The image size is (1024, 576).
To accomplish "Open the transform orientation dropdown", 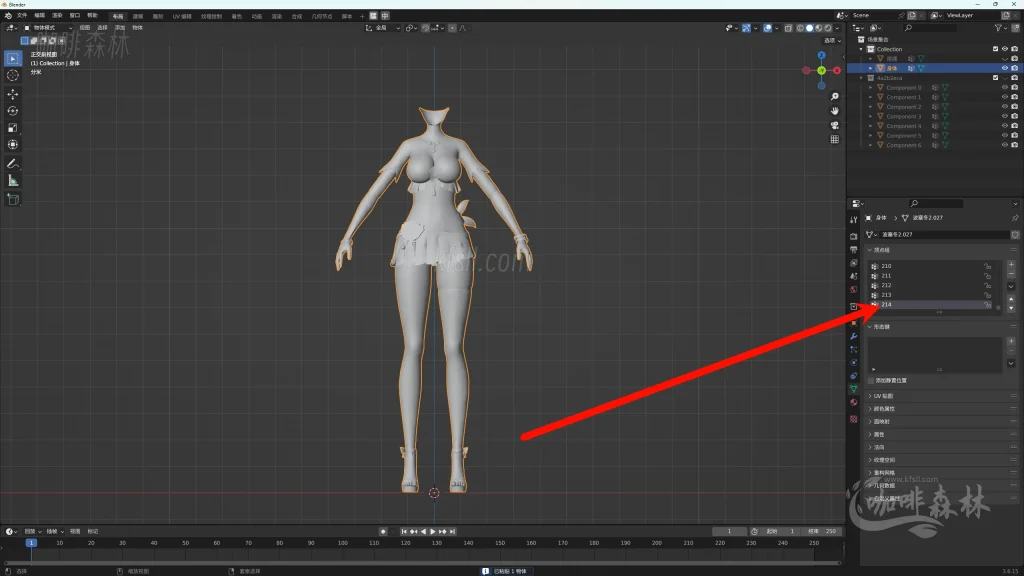I will 383,28.
